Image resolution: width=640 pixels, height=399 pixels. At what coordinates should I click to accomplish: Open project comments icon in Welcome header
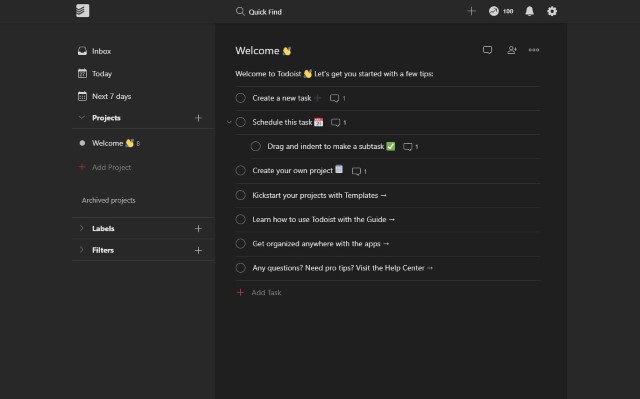pos(487,50)
